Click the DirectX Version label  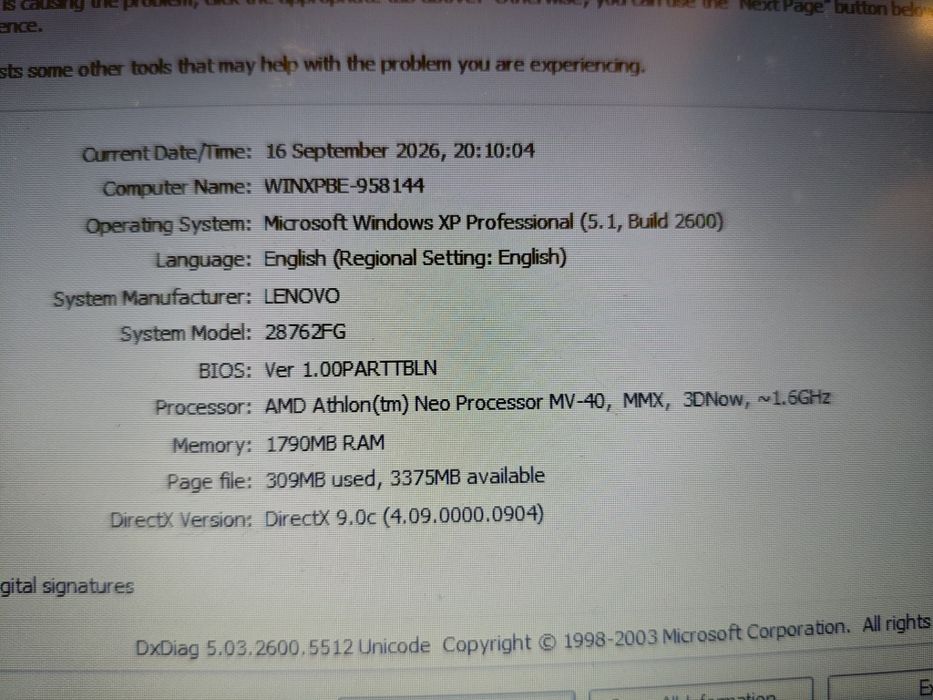point(181,520)
